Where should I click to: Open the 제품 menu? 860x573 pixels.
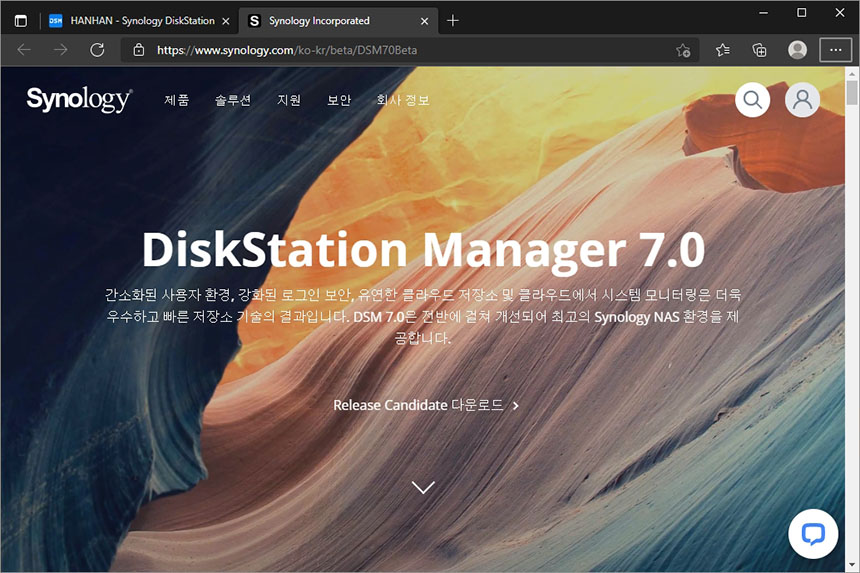click(x=177, y=100)
